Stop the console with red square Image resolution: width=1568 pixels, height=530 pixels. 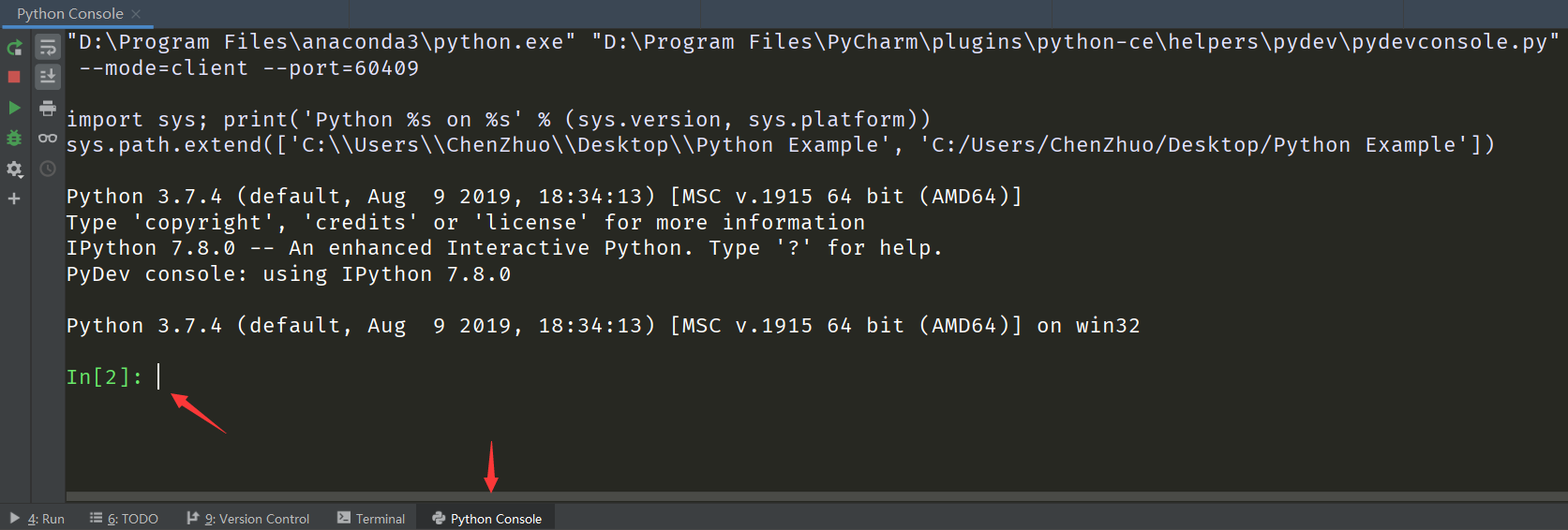point(14,77)
